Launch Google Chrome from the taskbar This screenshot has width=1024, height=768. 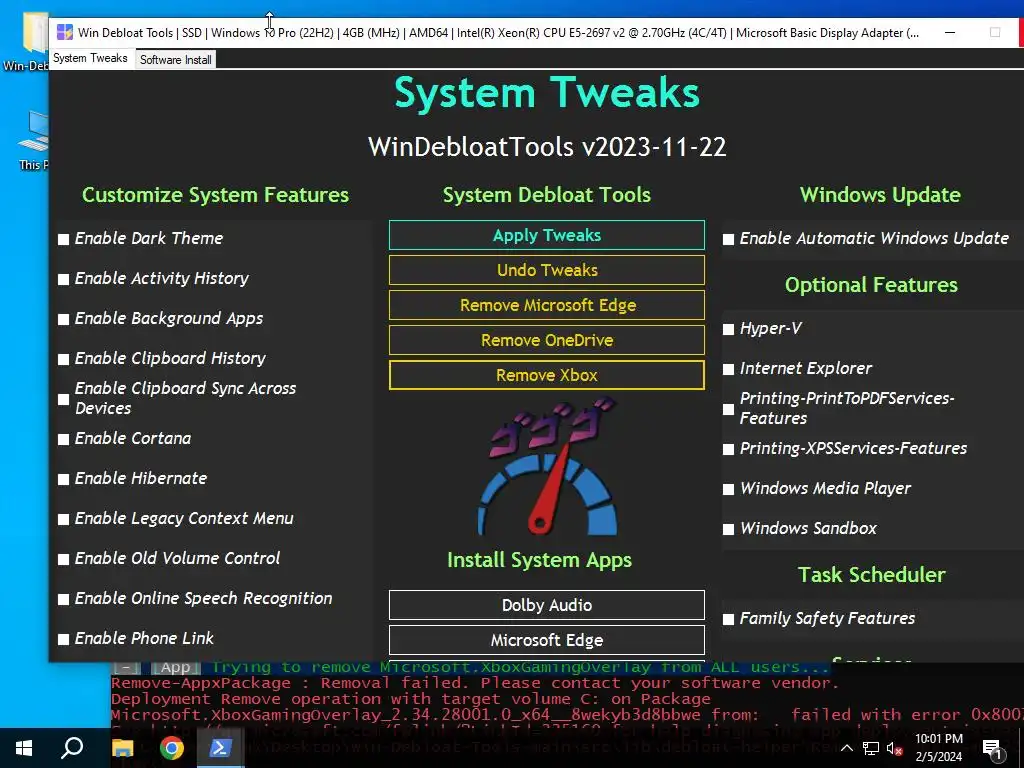point(171,748)
